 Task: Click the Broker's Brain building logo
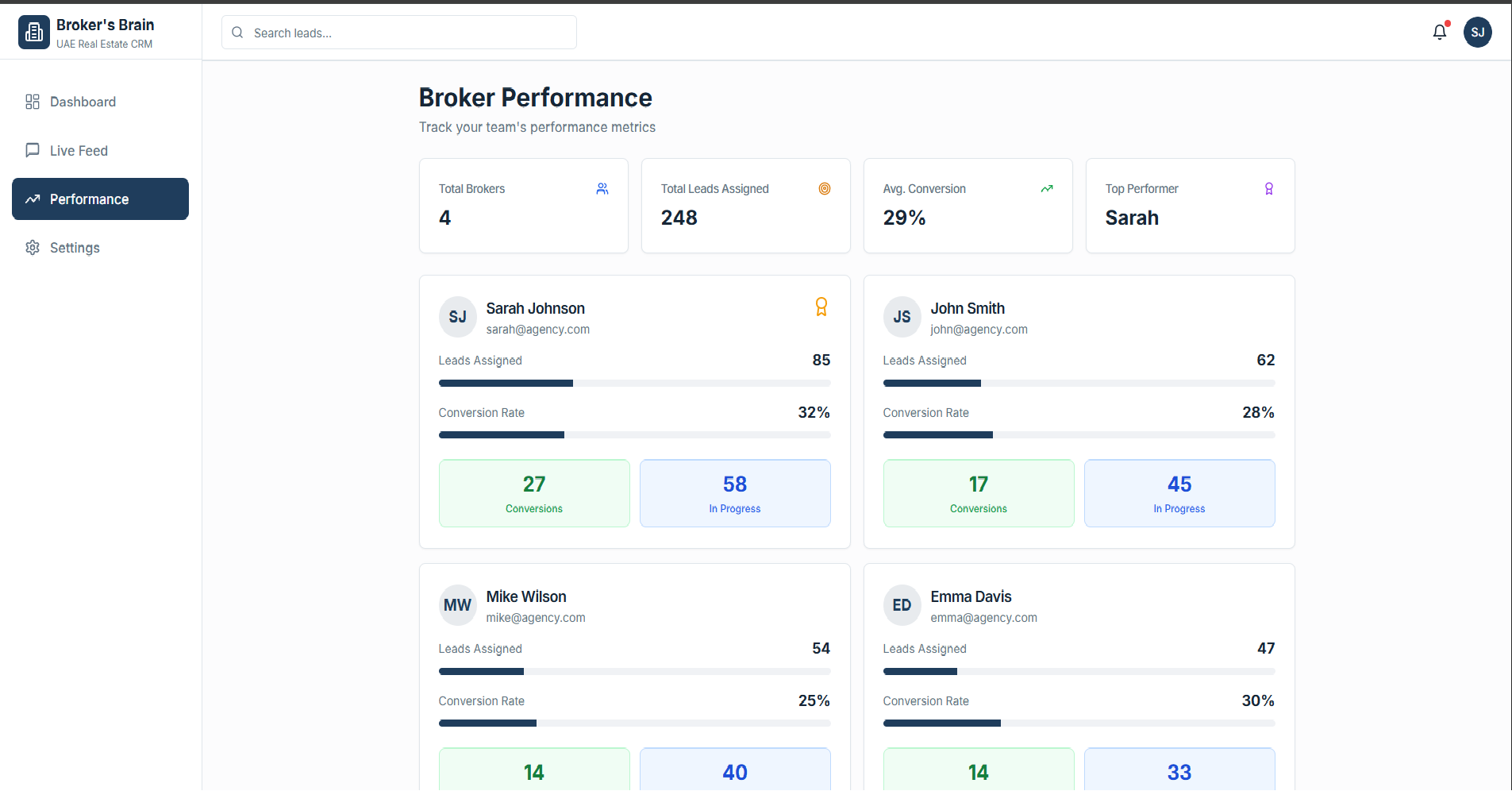coord(34,33)
